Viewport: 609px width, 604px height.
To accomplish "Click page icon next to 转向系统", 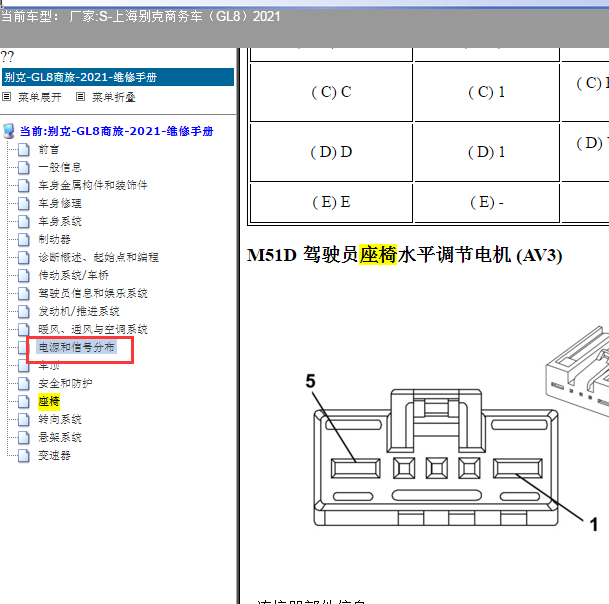I will coord(24,419).
